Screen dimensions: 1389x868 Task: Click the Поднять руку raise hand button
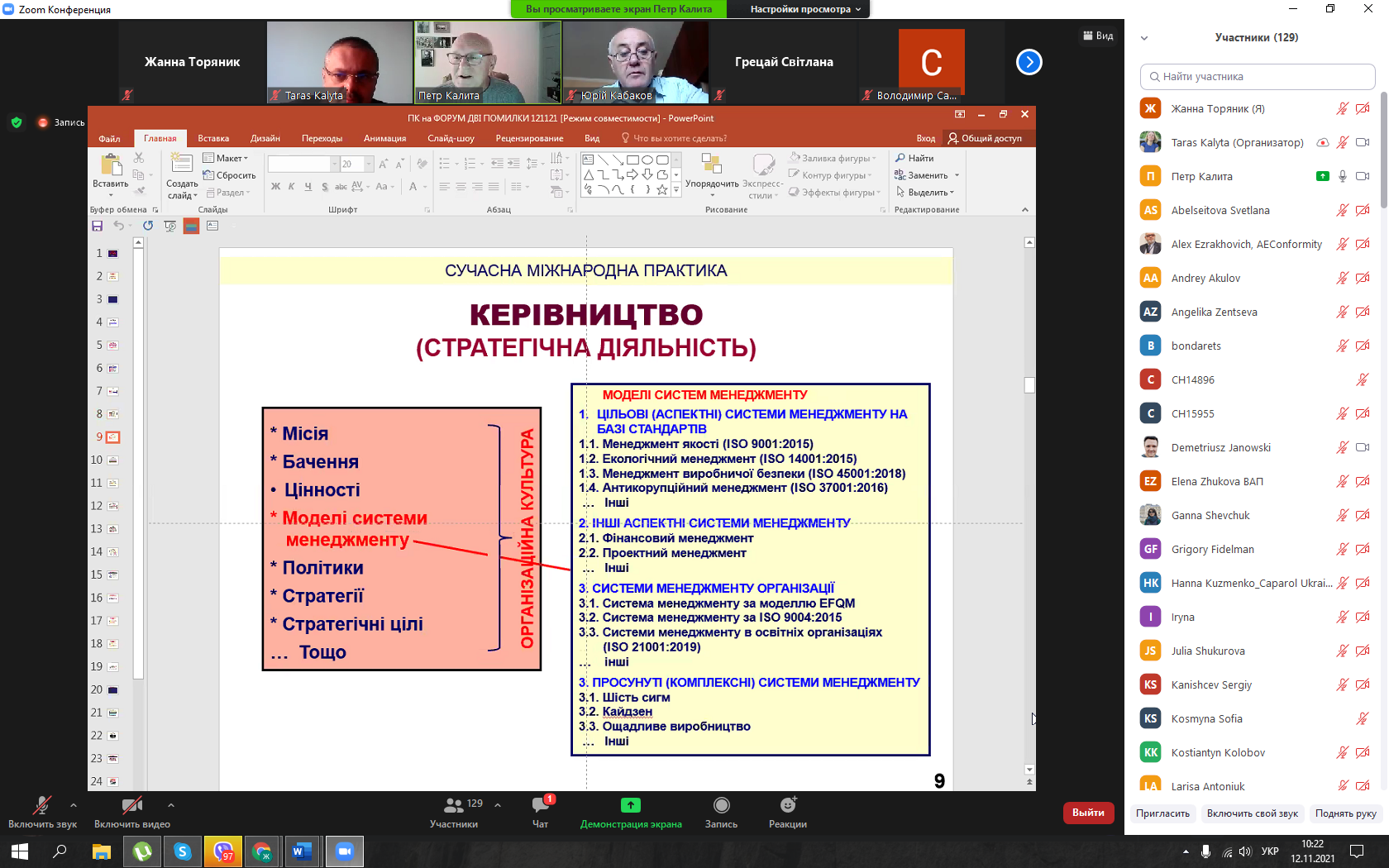[x=1345, y=813]
